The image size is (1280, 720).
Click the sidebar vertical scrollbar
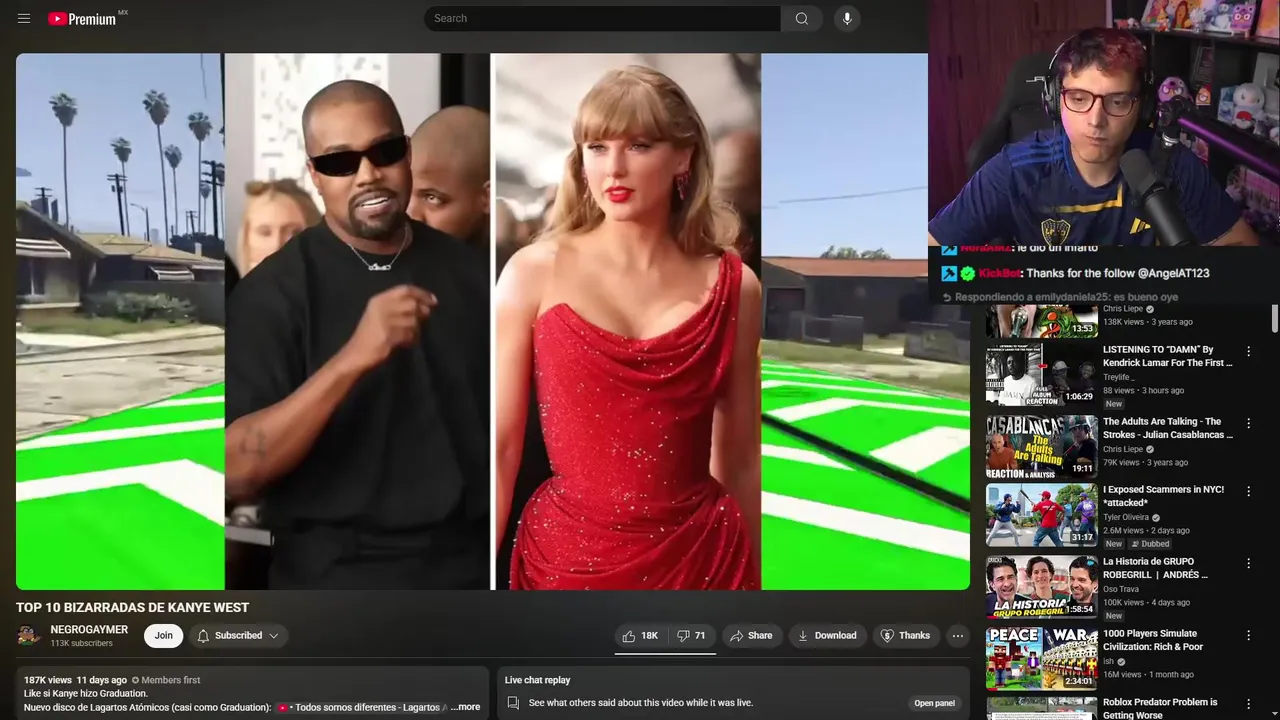(x=1274, y=318)
